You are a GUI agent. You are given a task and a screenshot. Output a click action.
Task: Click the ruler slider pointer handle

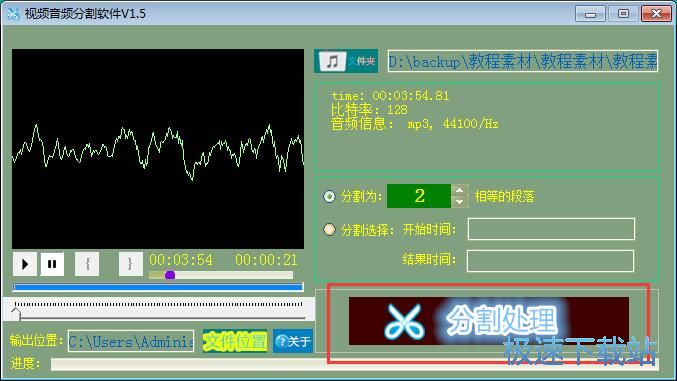coord(16,313)
